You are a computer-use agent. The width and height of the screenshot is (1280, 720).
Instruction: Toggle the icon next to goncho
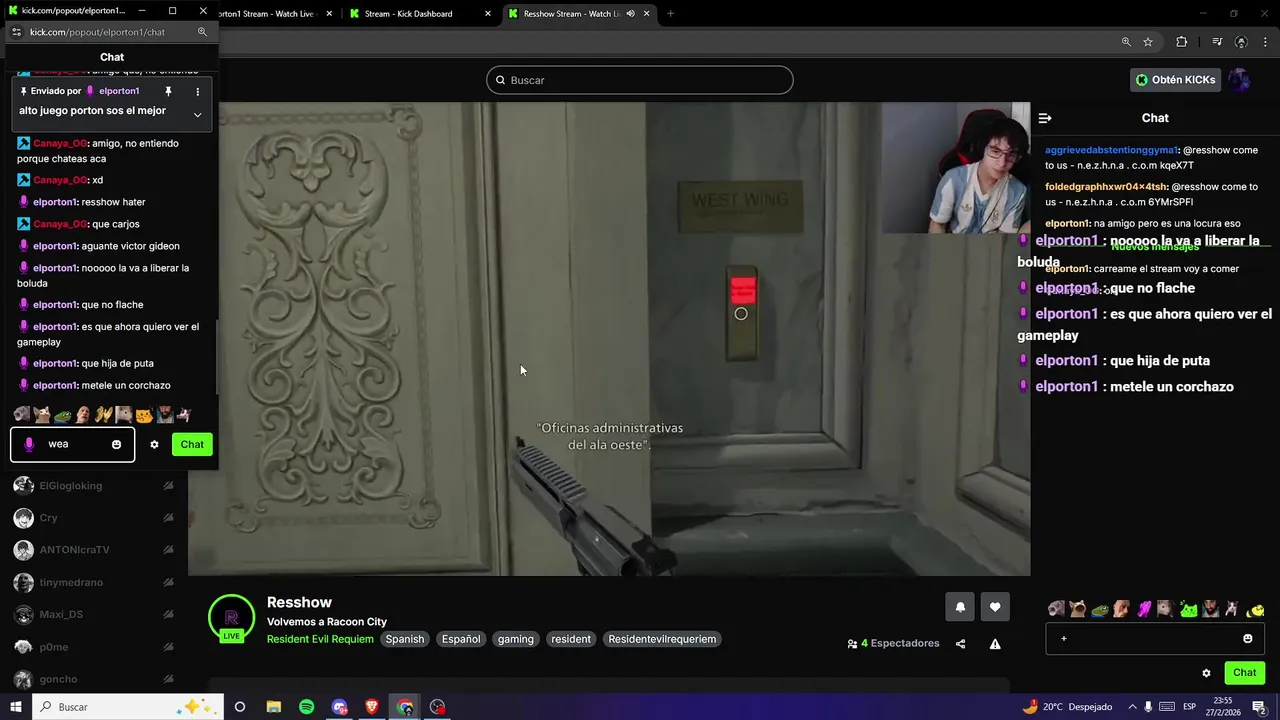tap(168, 679)
